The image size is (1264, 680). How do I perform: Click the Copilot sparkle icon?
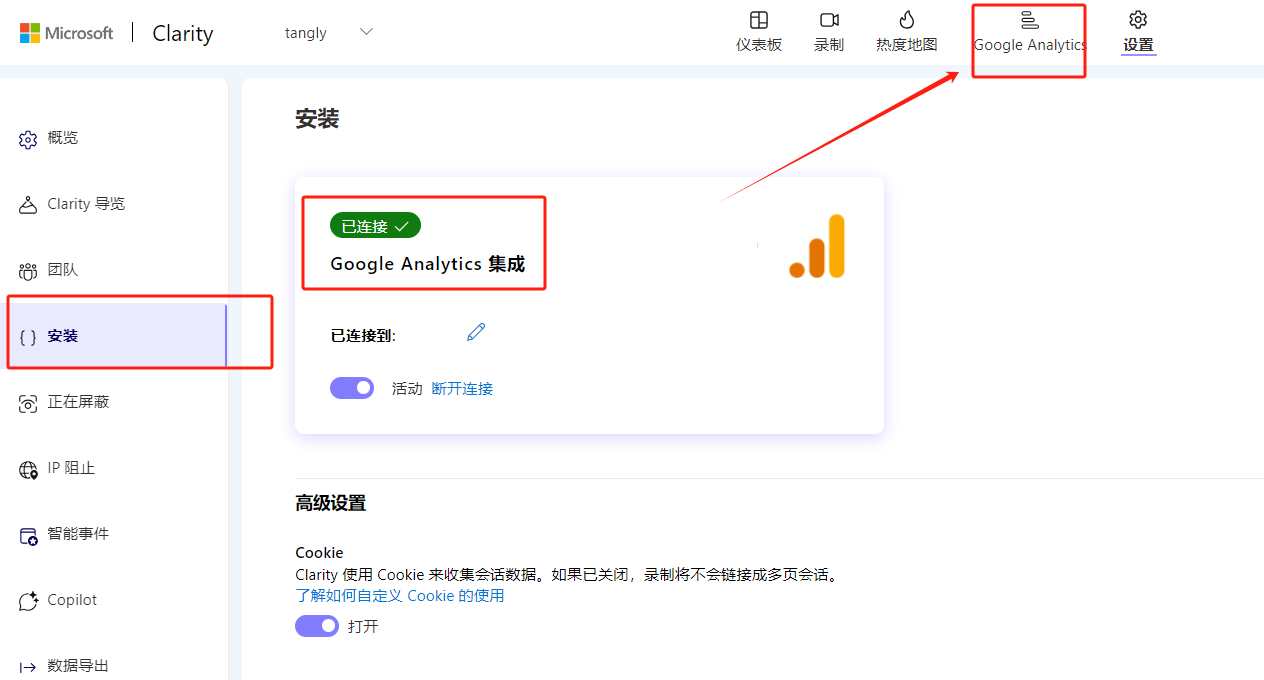coord(28,601)
